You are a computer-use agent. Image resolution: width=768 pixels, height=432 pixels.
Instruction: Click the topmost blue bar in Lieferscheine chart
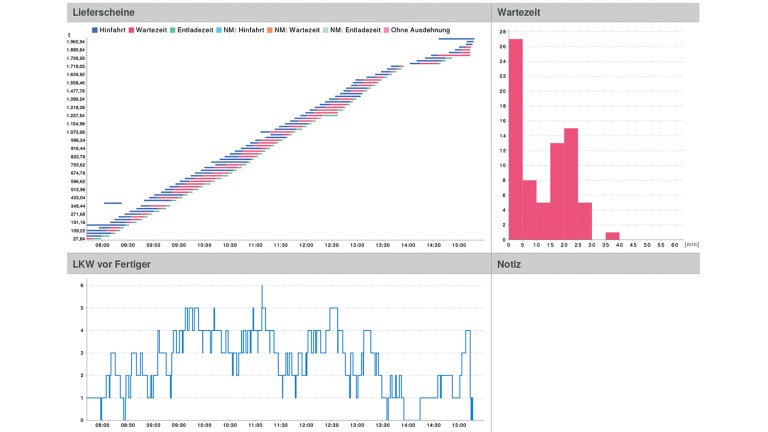click(x=456, y=40)
